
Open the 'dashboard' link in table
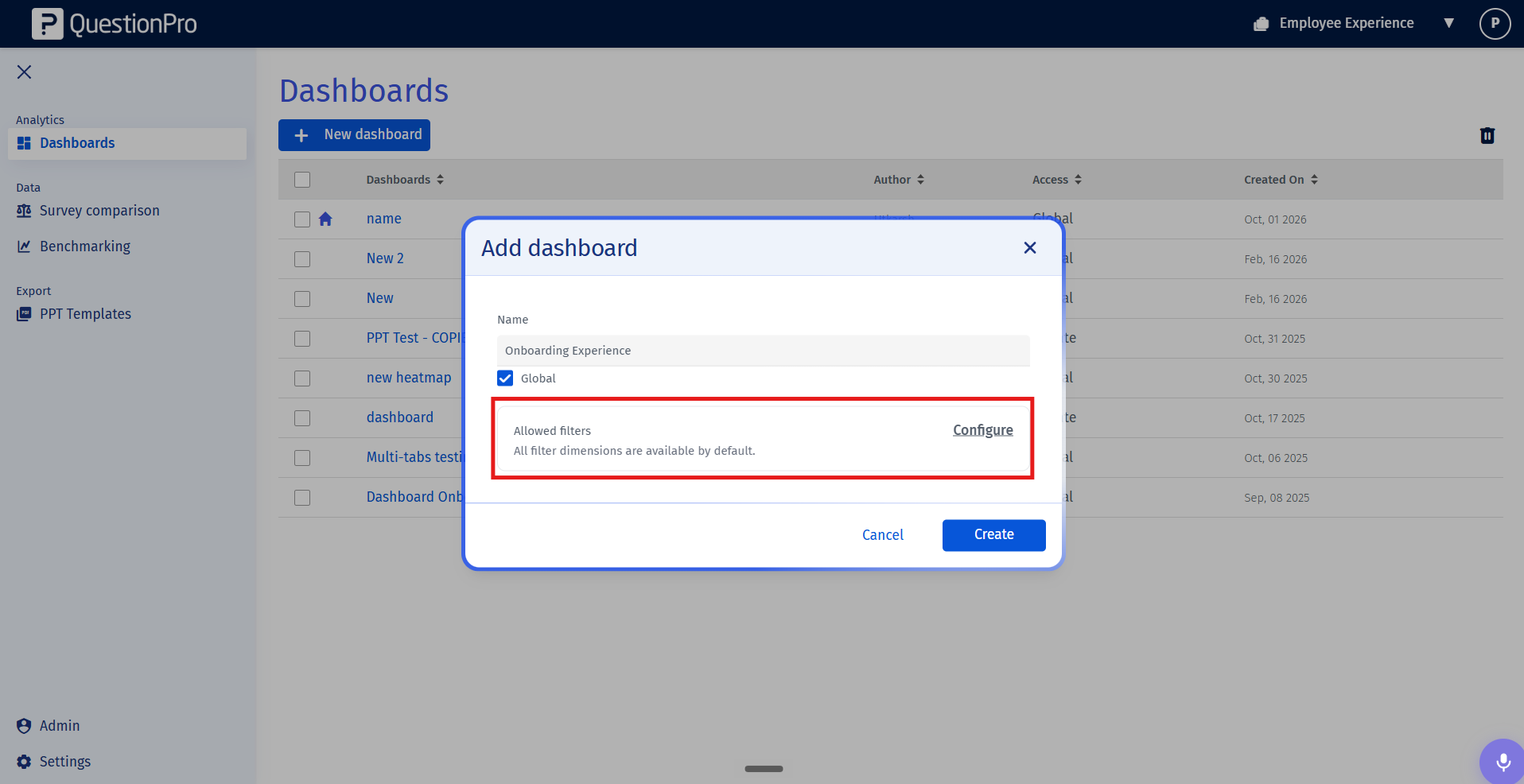(x=400, y=417)
